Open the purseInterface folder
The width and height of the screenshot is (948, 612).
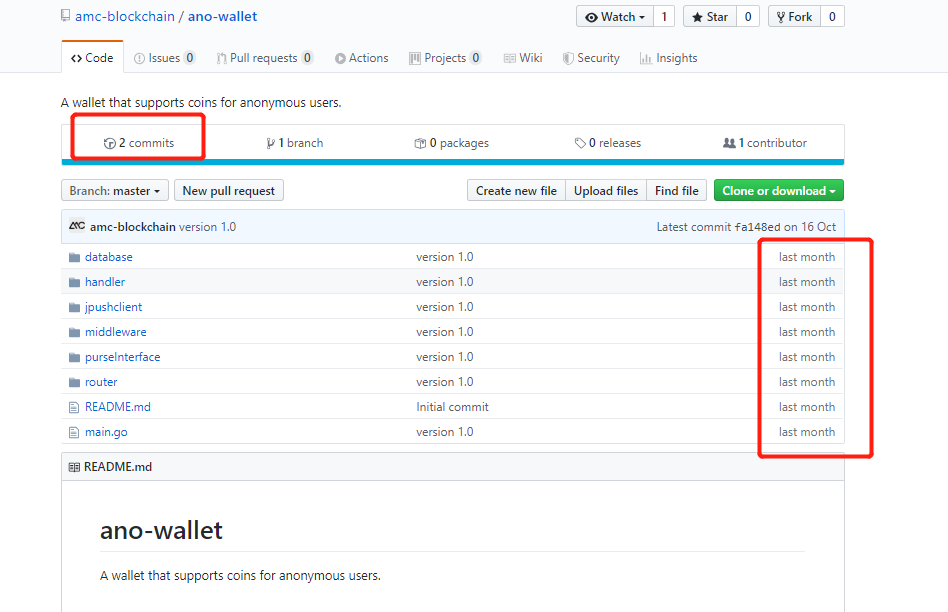point(123,357)
